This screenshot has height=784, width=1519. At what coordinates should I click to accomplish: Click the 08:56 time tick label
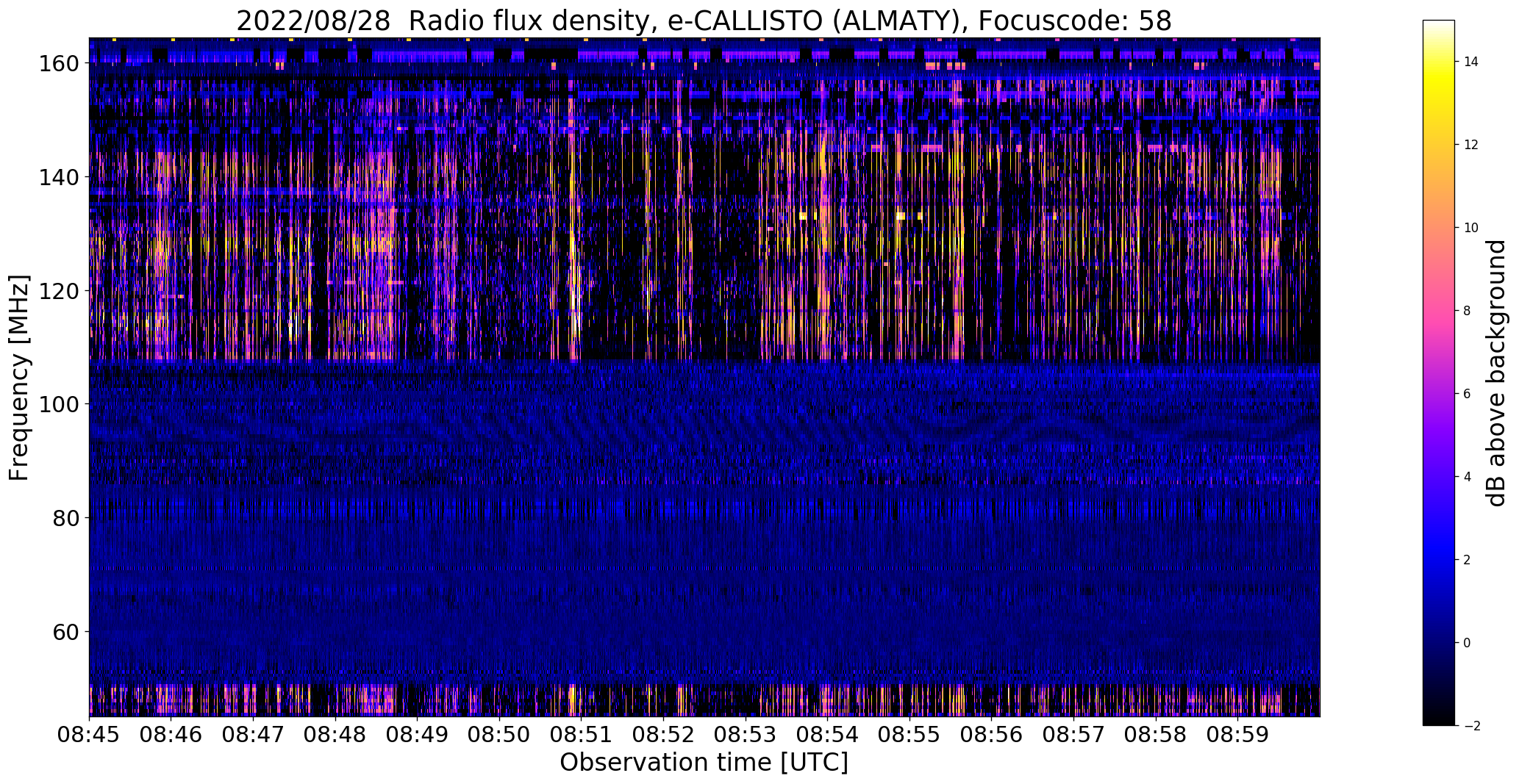[992, 734]
